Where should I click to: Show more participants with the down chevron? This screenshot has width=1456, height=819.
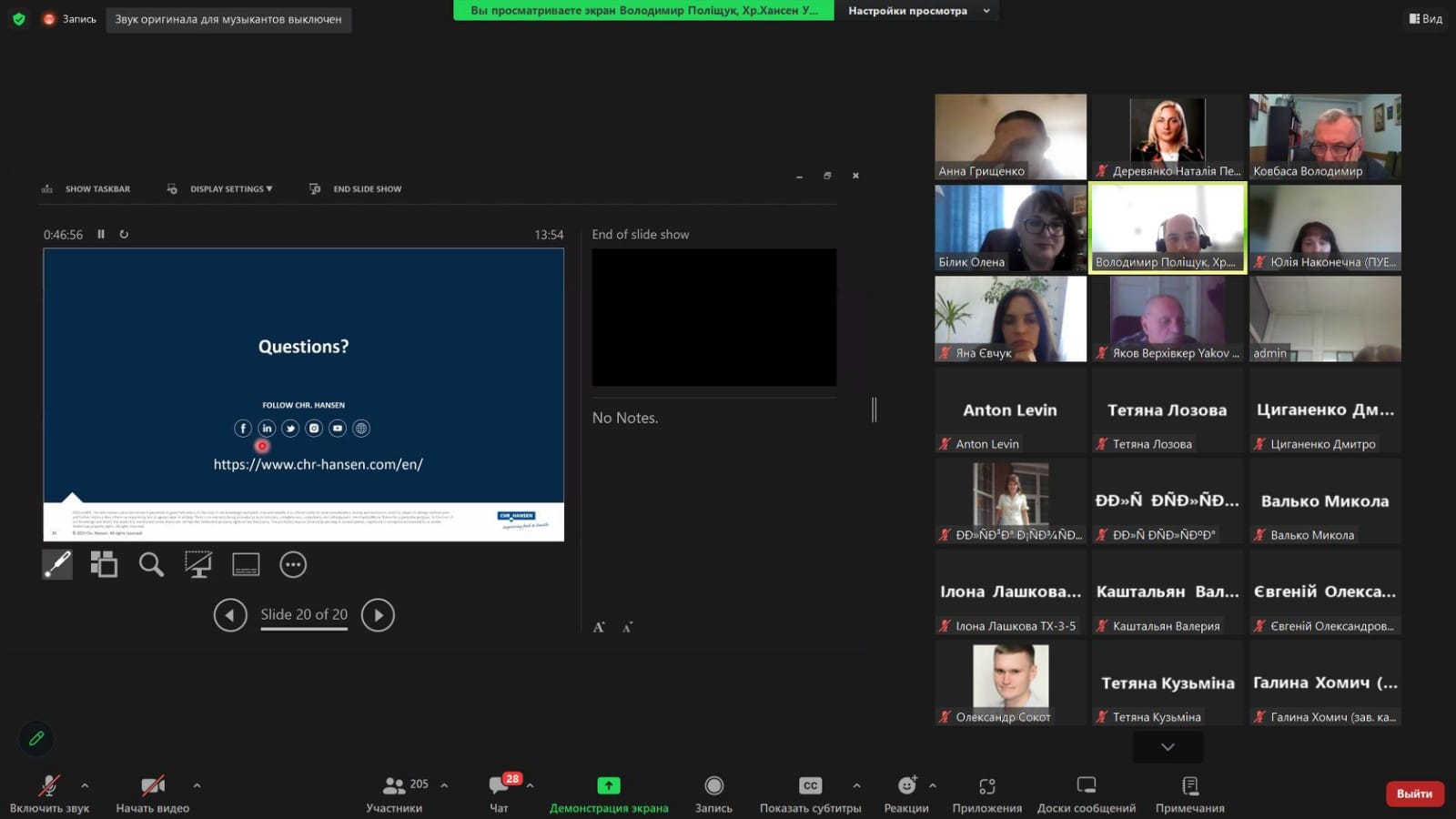click(1168, 747)
